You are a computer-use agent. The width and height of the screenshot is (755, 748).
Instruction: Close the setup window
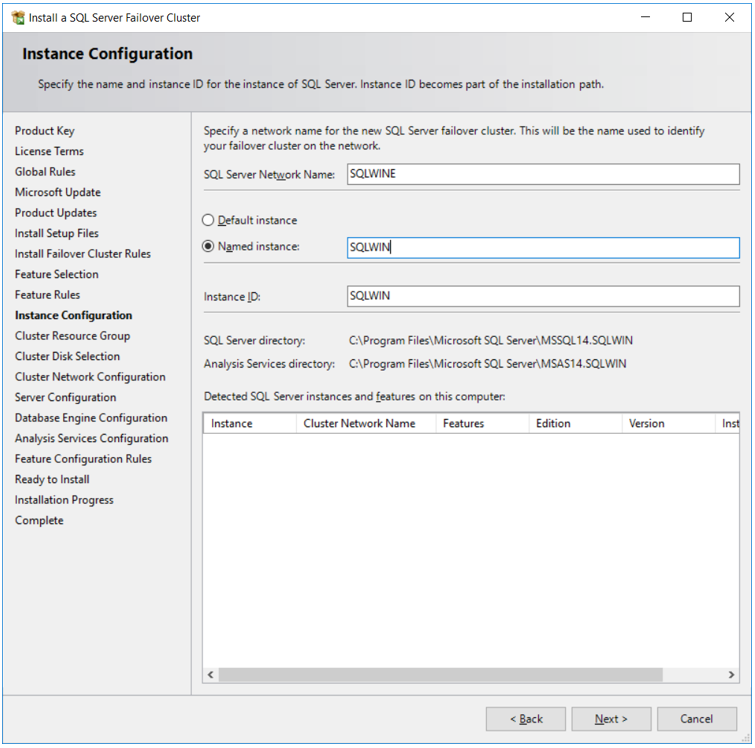coord(729,17)
